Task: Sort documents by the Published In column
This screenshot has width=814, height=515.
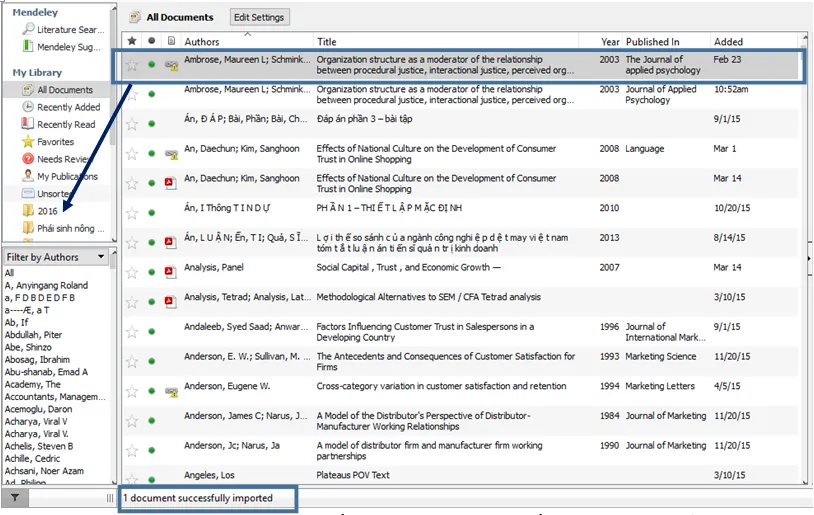Action: point(653,42)
